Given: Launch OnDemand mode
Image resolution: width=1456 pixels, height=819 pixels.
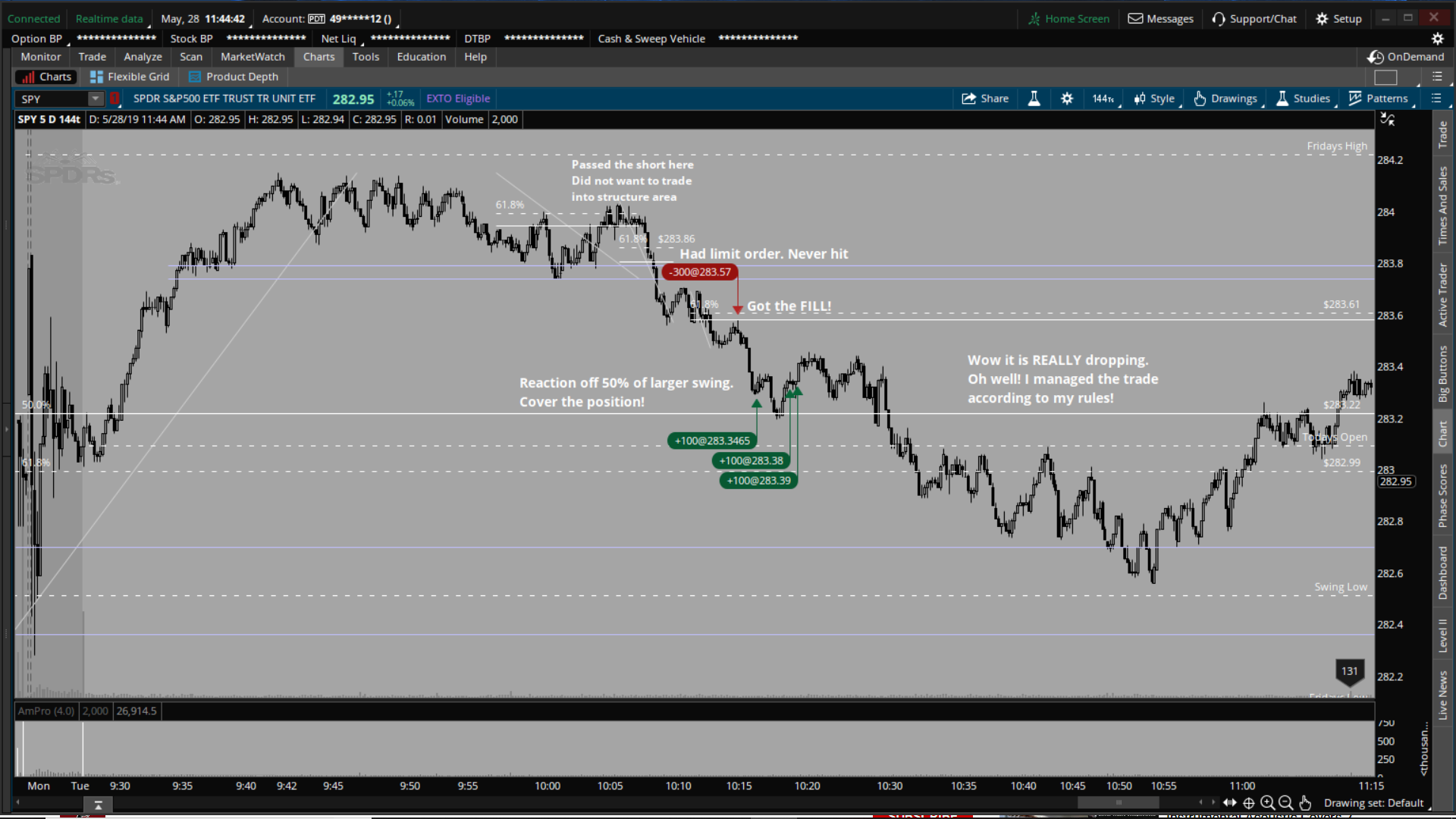Looking at the screenshot, I should (1406, 57).
